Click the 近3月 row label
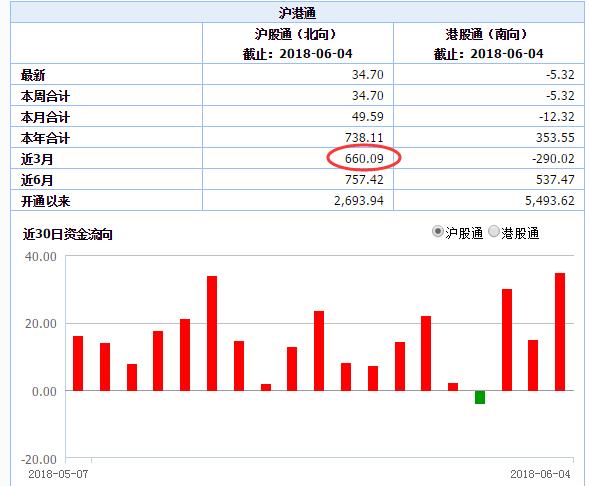The image size is (589, 486). point(37,159)
